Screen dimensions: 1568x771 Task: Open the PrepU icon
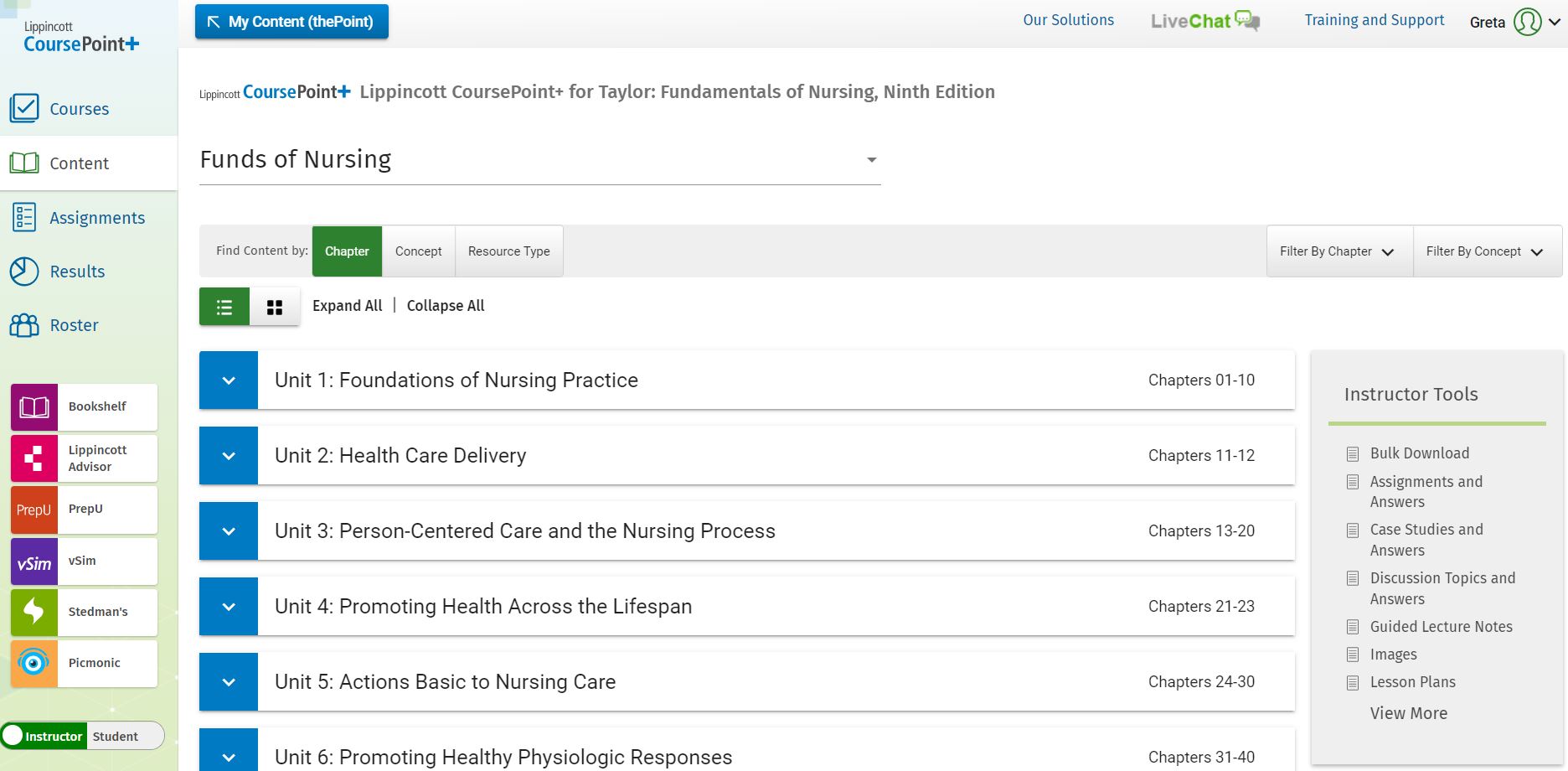[x=34, y=510]
